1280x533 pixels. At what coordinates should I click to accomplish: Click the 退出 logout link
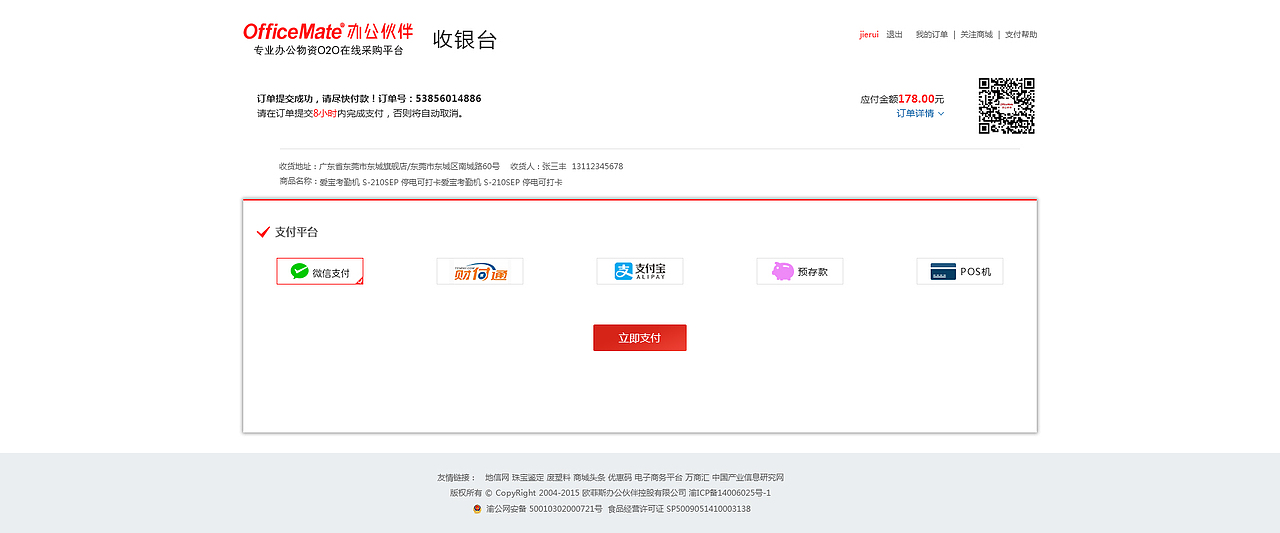pyautogui.click(x=894, y=34)
